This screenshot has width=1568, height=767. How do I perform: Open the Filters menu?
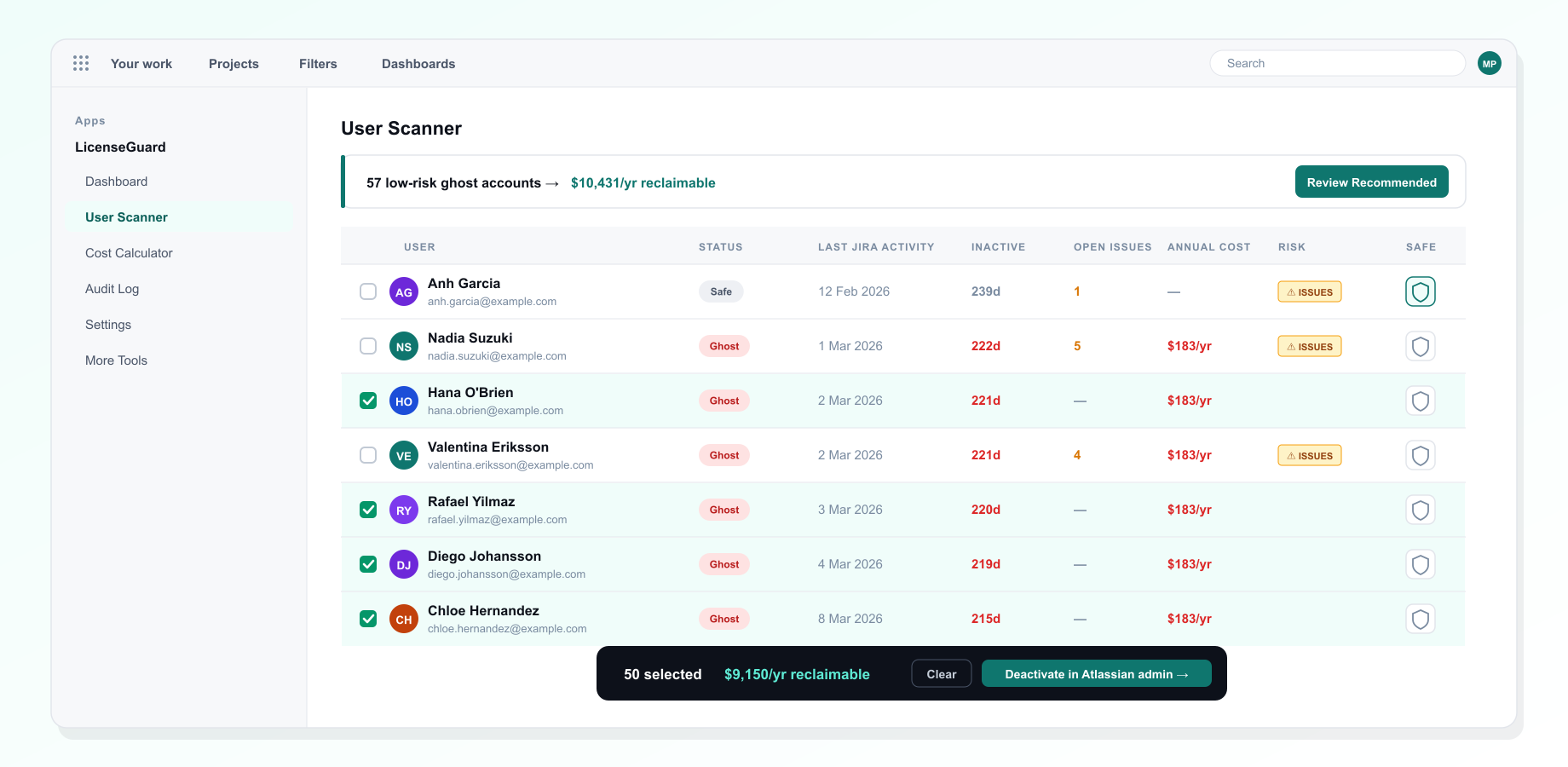tap(318, 64)
